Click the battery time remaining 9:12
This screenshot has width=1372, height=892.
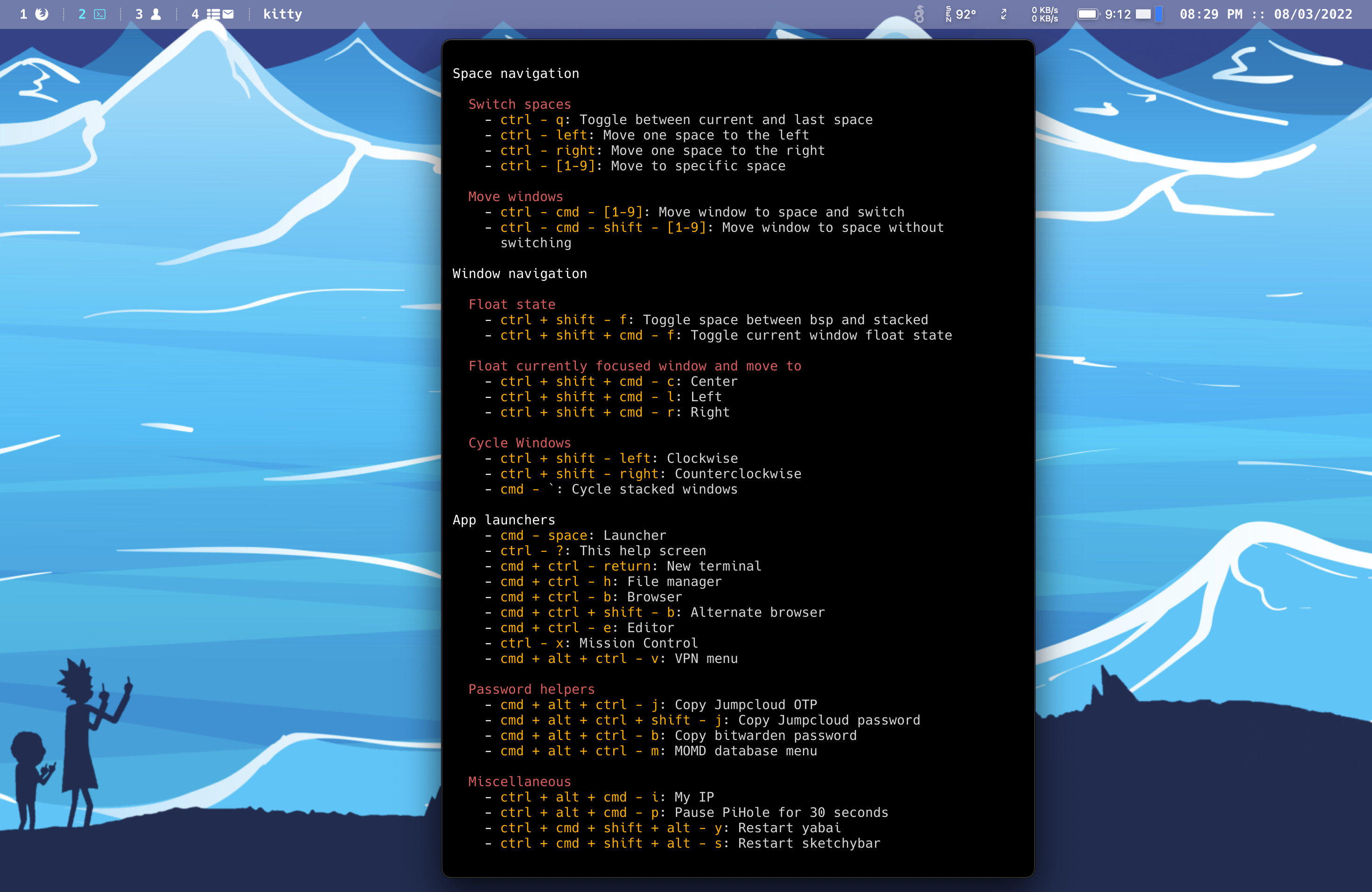coord(1118,14)
